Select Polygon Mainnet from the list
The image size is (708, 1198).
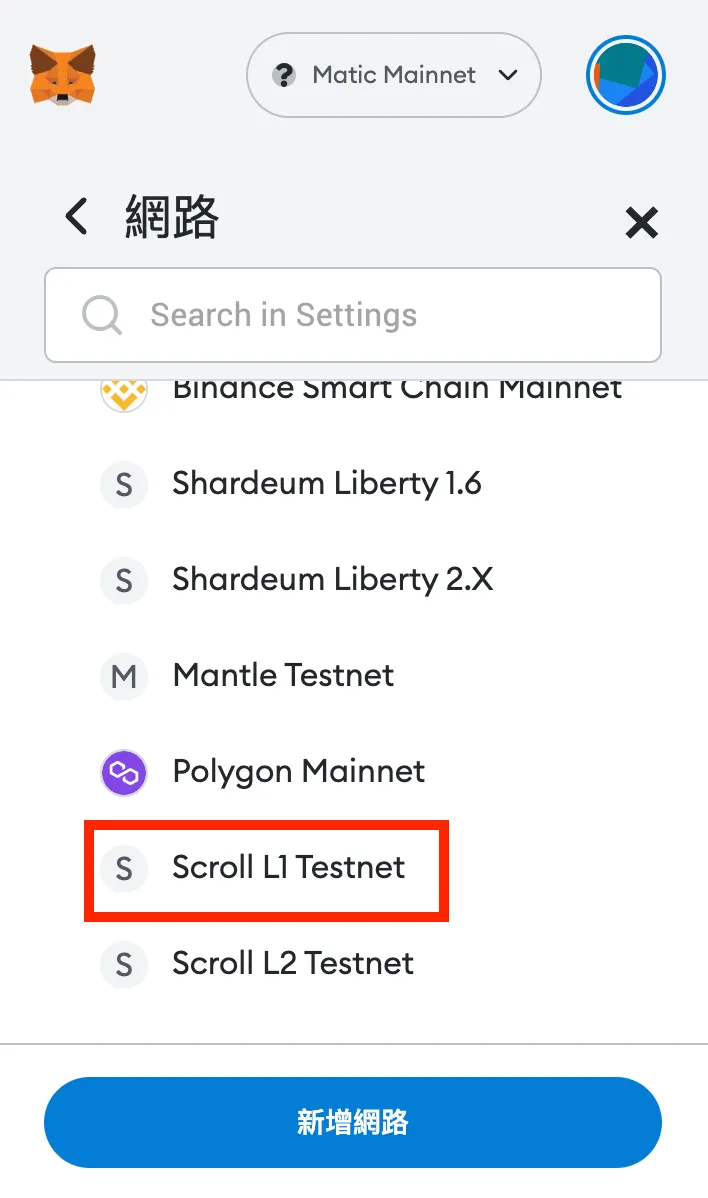(x=298, y=771)
